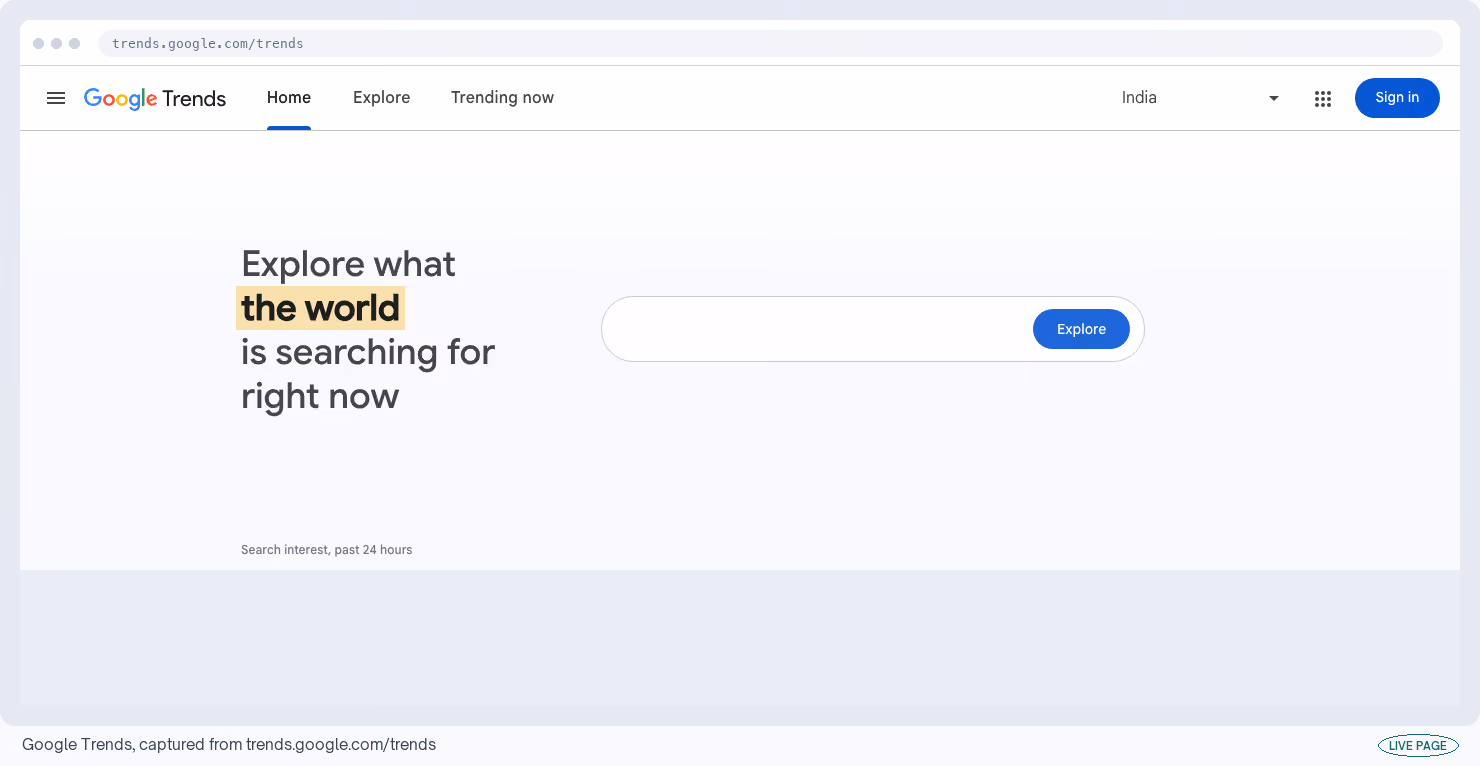
Task: Click the "is searching for" heading line
Action: 368,352
